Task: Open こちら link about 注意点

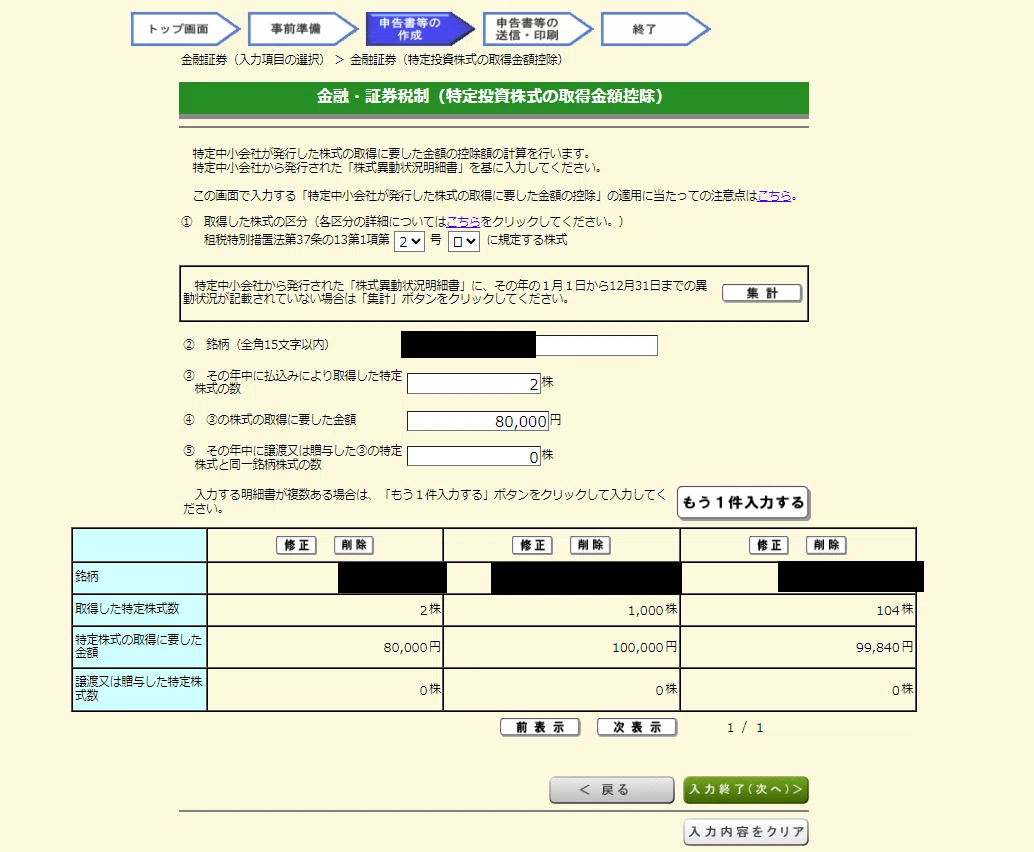Action: [x=774, y=196]
